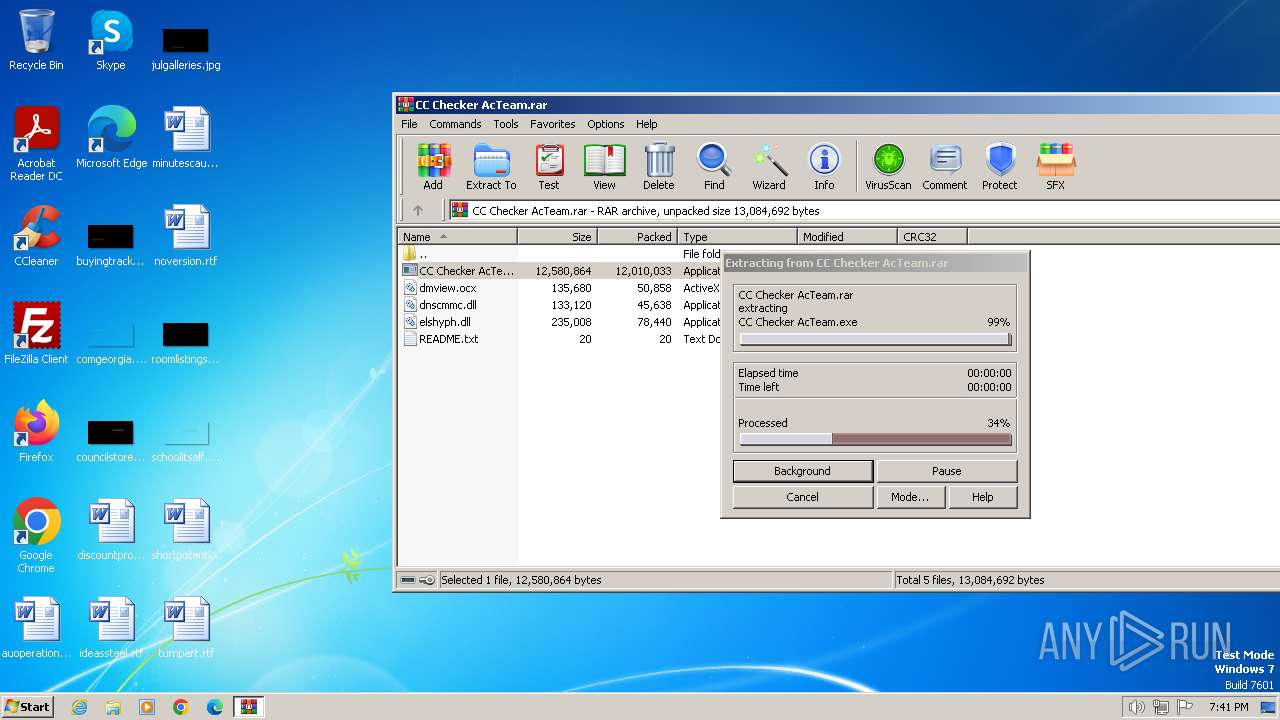Open Internet Explorer from the taskbar
This screenshot has height=720, width=1280.
[79, 707]
